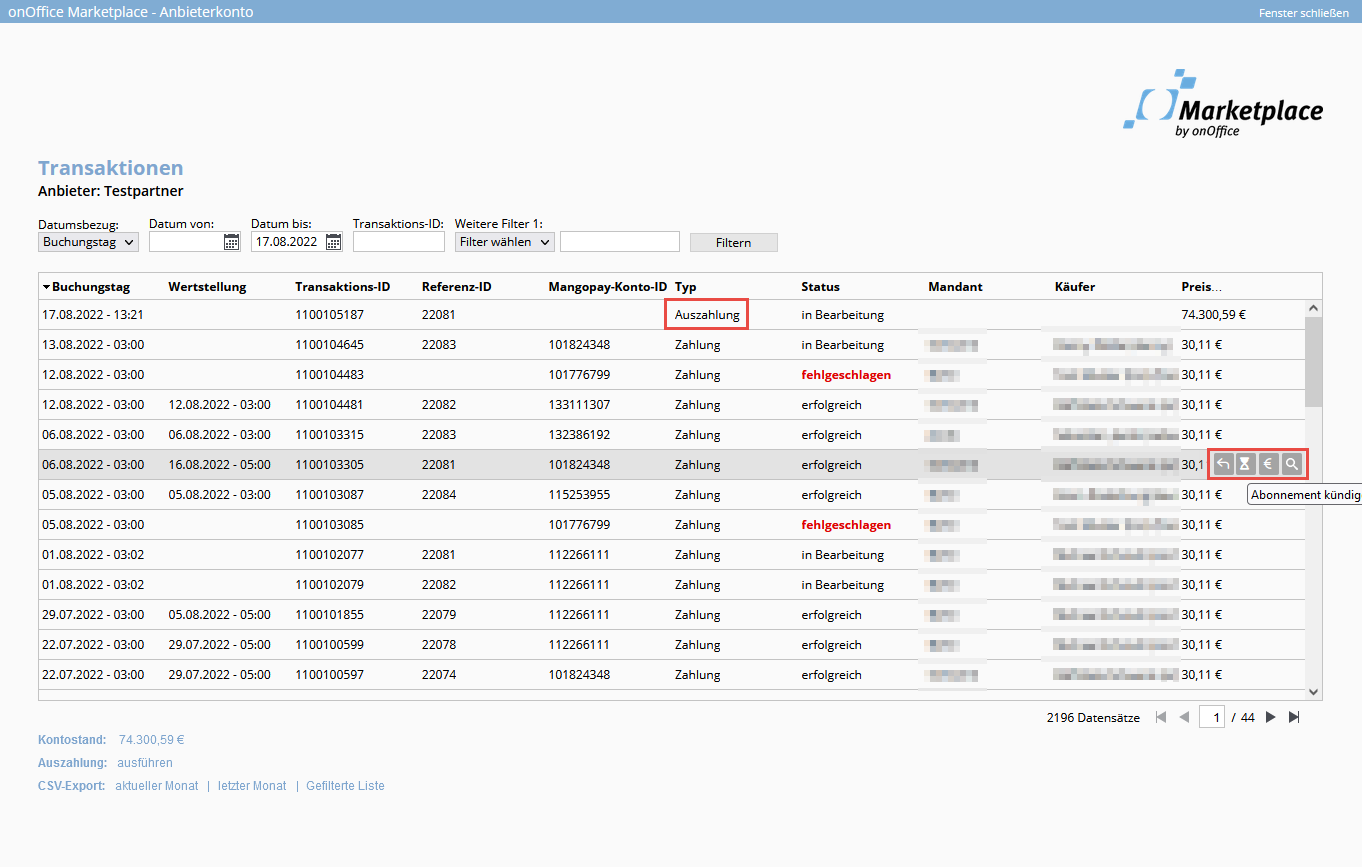Screen dimensions: 1362x867
Task: Sort by the Referenz-ID column header
Action: [x=456, y=287]
